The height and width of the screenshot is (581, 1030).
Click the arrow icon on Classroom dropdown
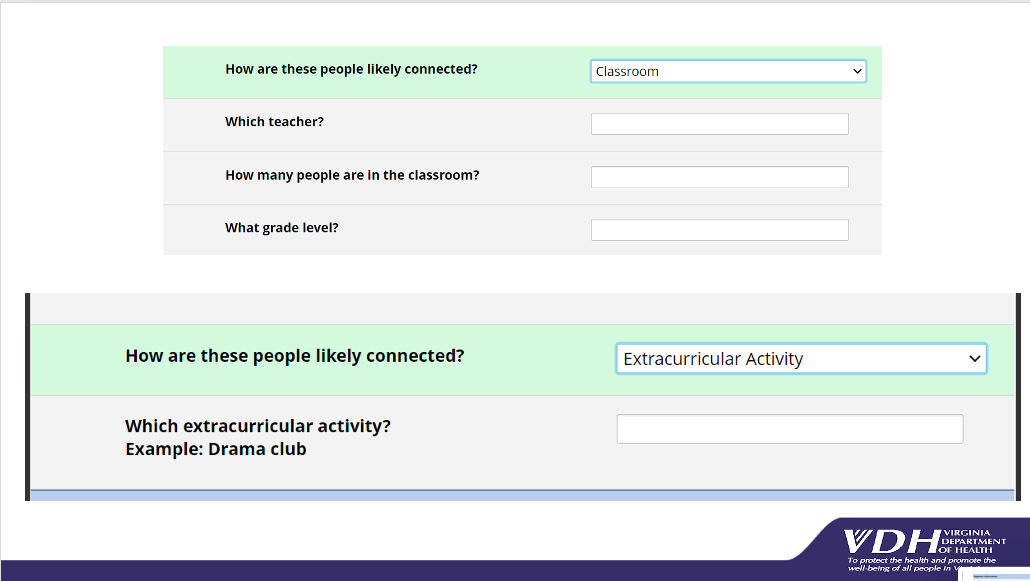pyautogui.click(x=857, y=71)
